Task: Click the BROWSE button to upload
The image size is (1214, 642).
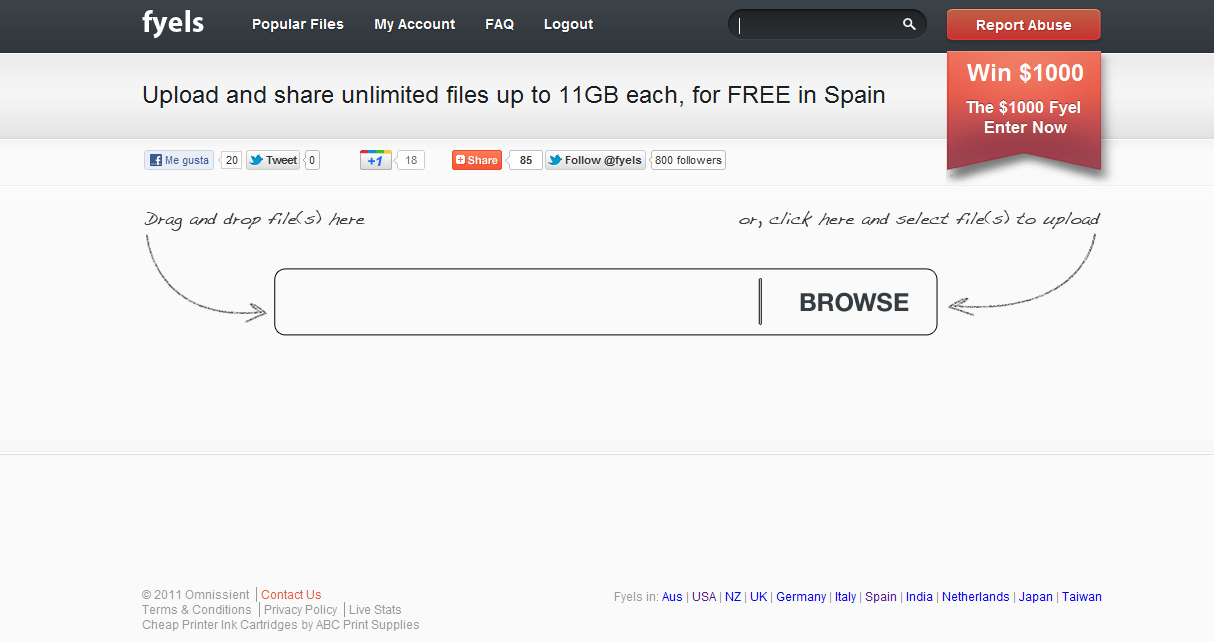Action: [853, 302]
